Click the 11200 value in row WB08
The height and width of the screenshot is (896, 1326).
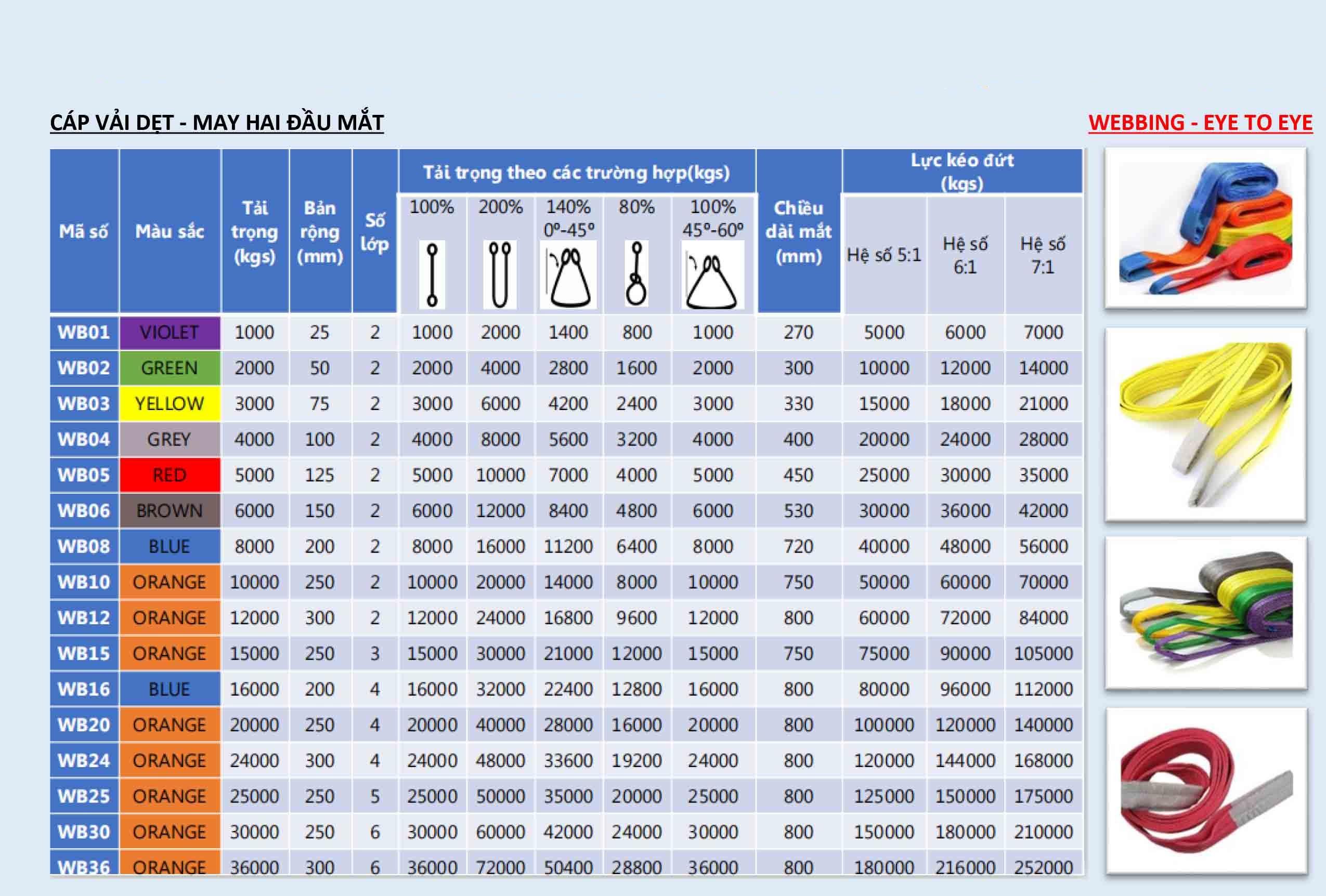(568, 546)
